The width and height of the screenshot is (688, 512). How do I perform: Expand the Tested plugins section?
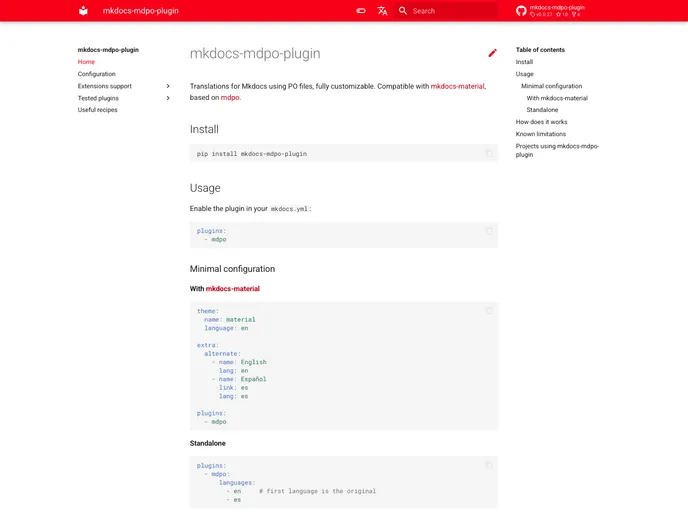tap(168, 98)
